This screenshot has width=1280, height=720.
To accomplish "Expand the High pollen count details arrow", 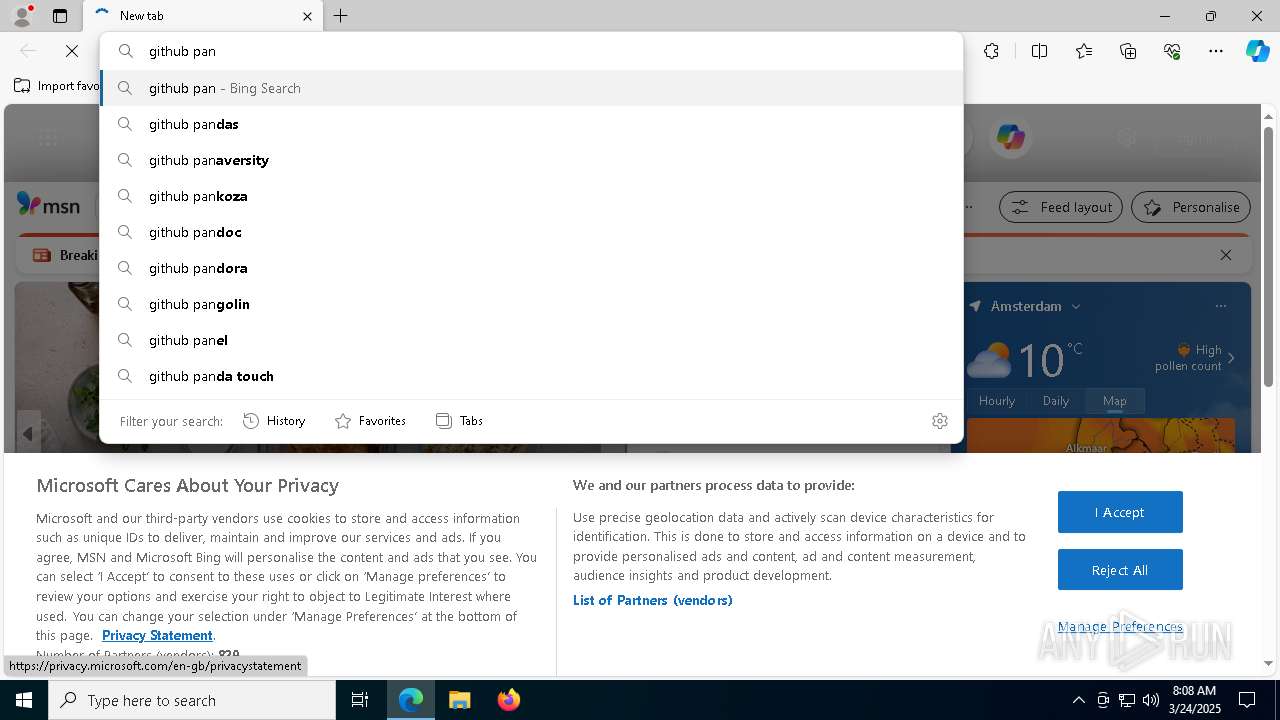I will coord(1231,358).
